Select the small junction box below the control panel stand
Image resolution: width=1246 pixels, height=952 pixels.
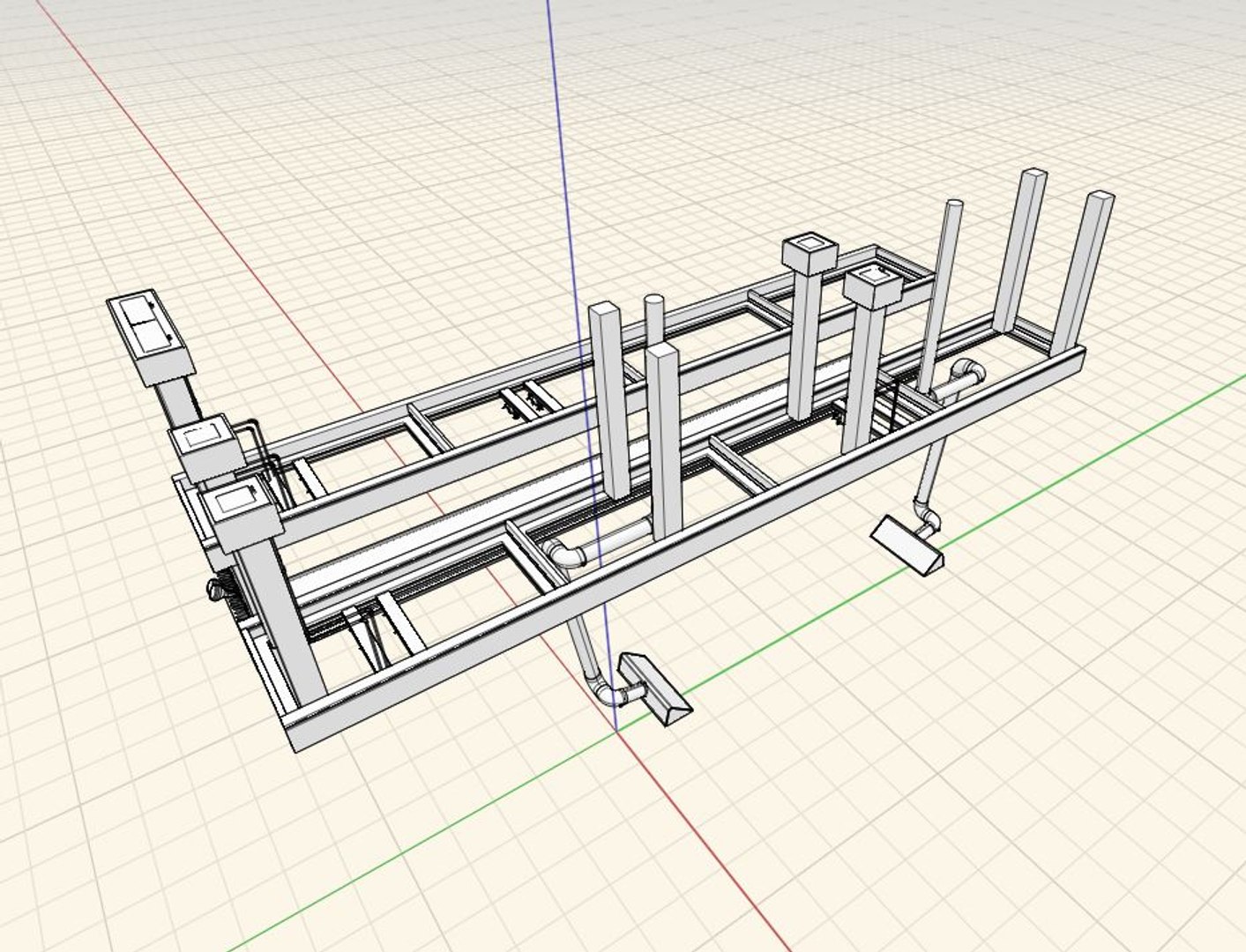(205, 450)
